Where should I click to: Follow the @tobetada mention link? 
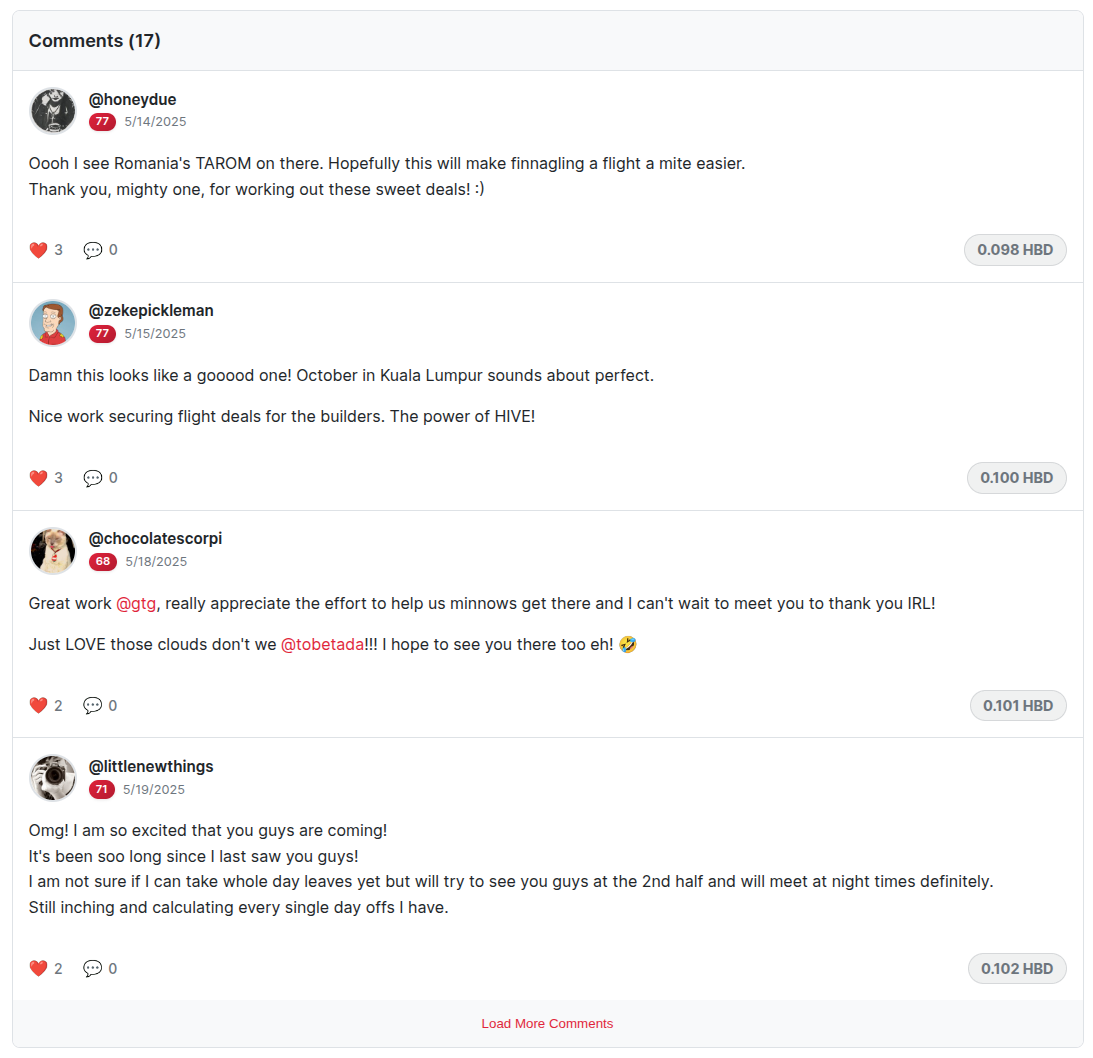322,645
